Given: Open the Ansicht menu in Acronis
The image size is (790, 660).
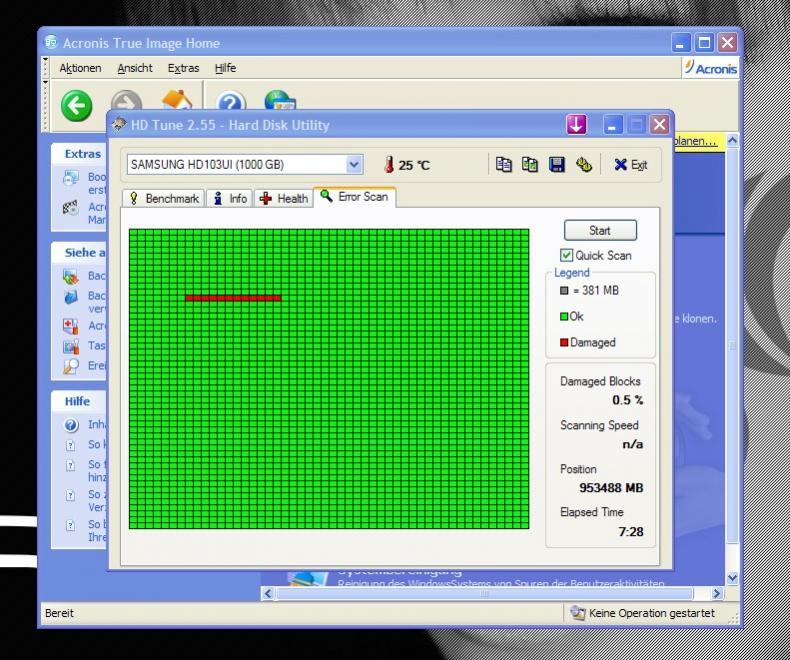Looking at the screenshot, I should coord(135,68).
